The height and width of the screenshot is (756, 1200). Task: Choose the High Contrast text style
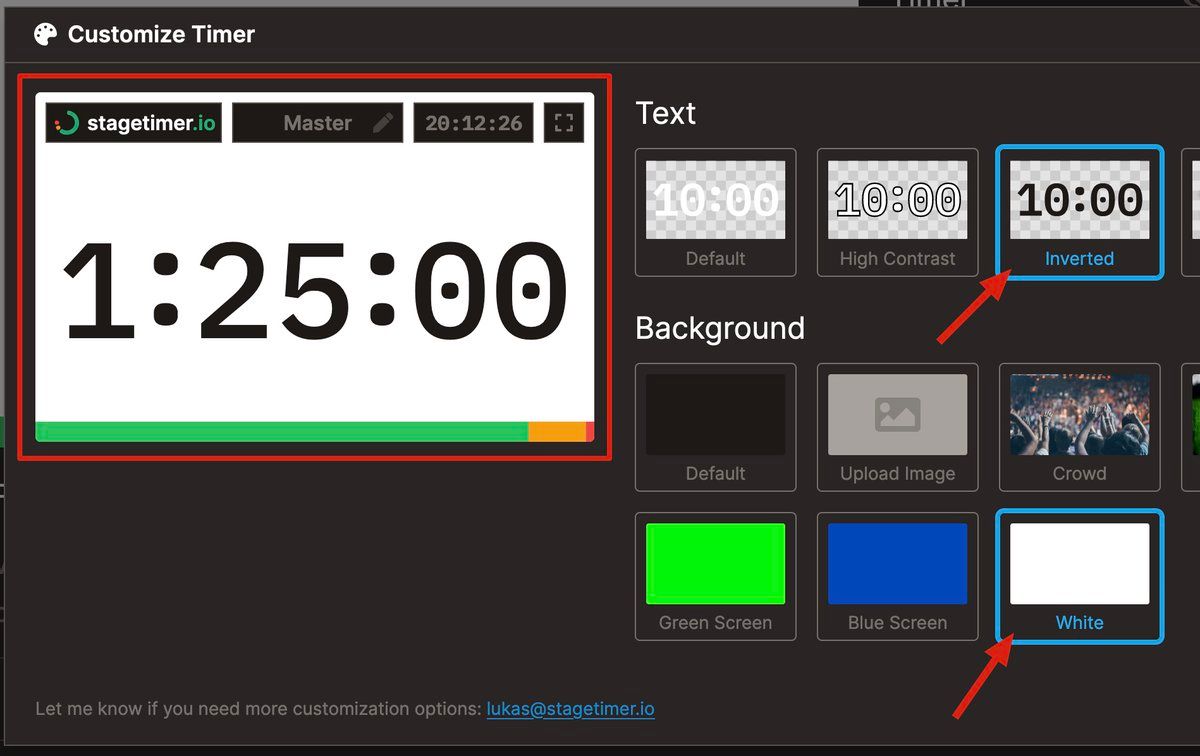point(897,212)
